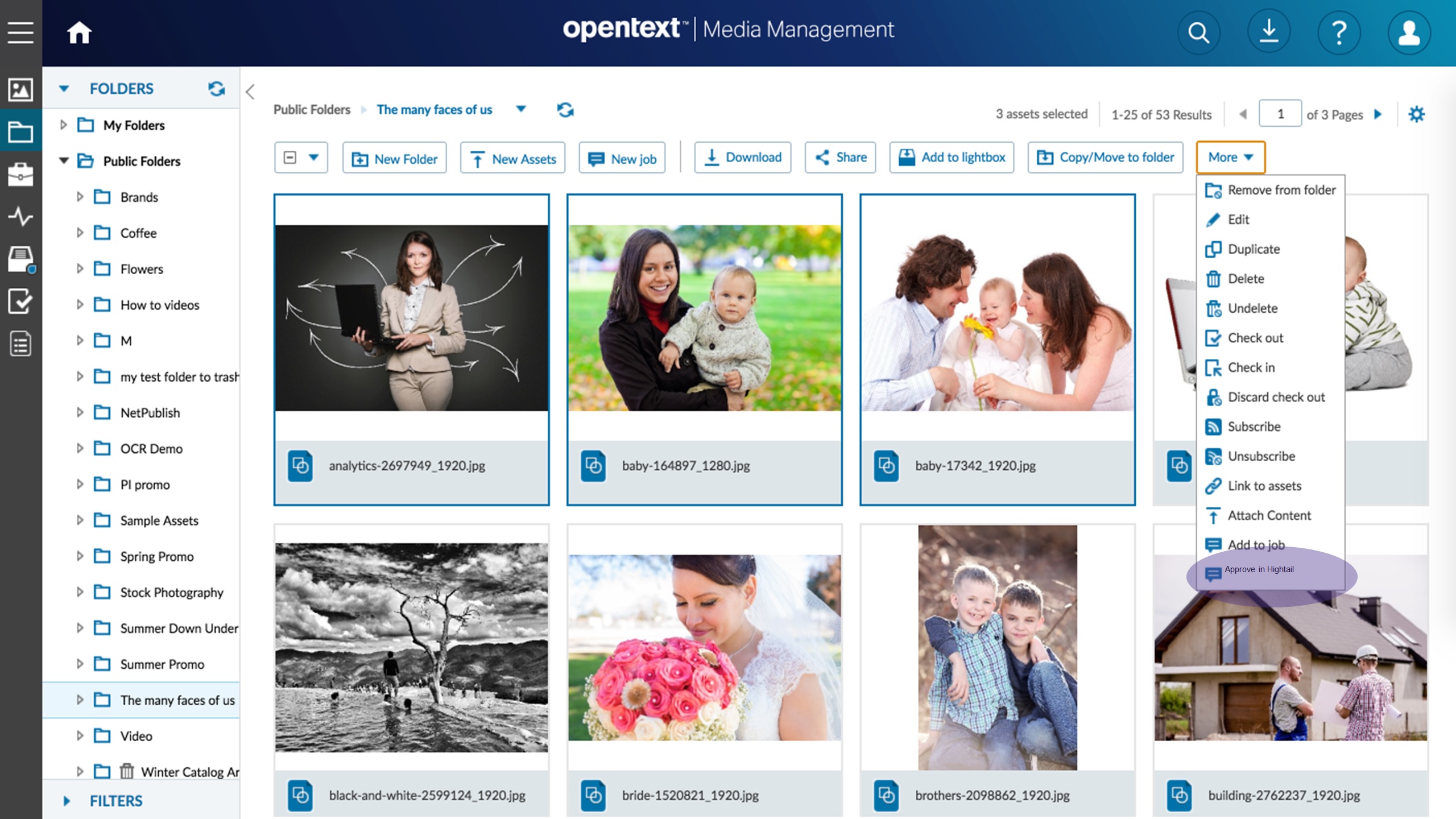Click asset type icon for baby-17342_1920.jpg
1456x819 pixels.
pyautogui.click(x=886, y=466)
